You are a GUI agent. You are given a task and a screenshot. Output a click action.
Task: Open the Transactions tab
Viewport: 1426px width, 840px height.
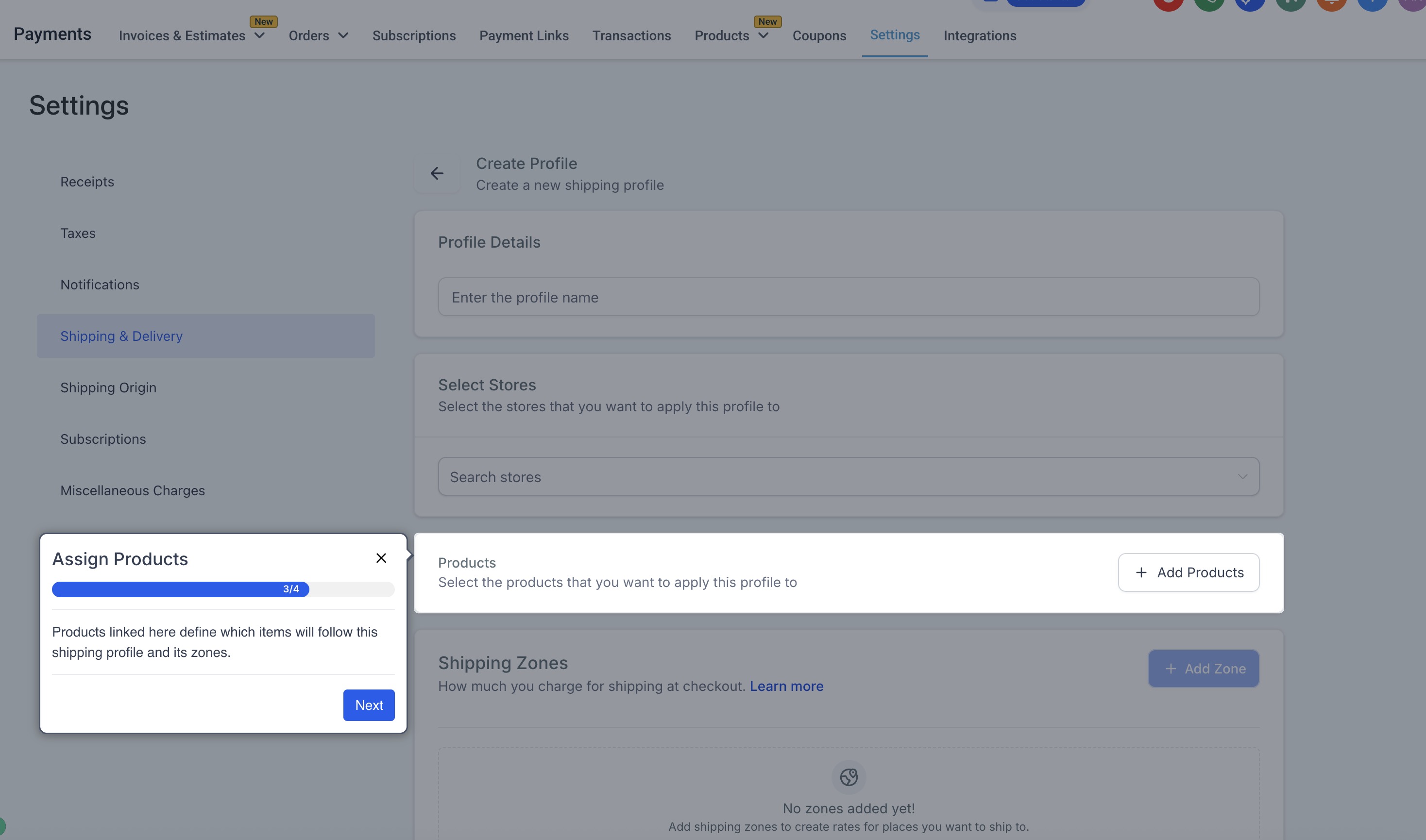tap(631, 35)
